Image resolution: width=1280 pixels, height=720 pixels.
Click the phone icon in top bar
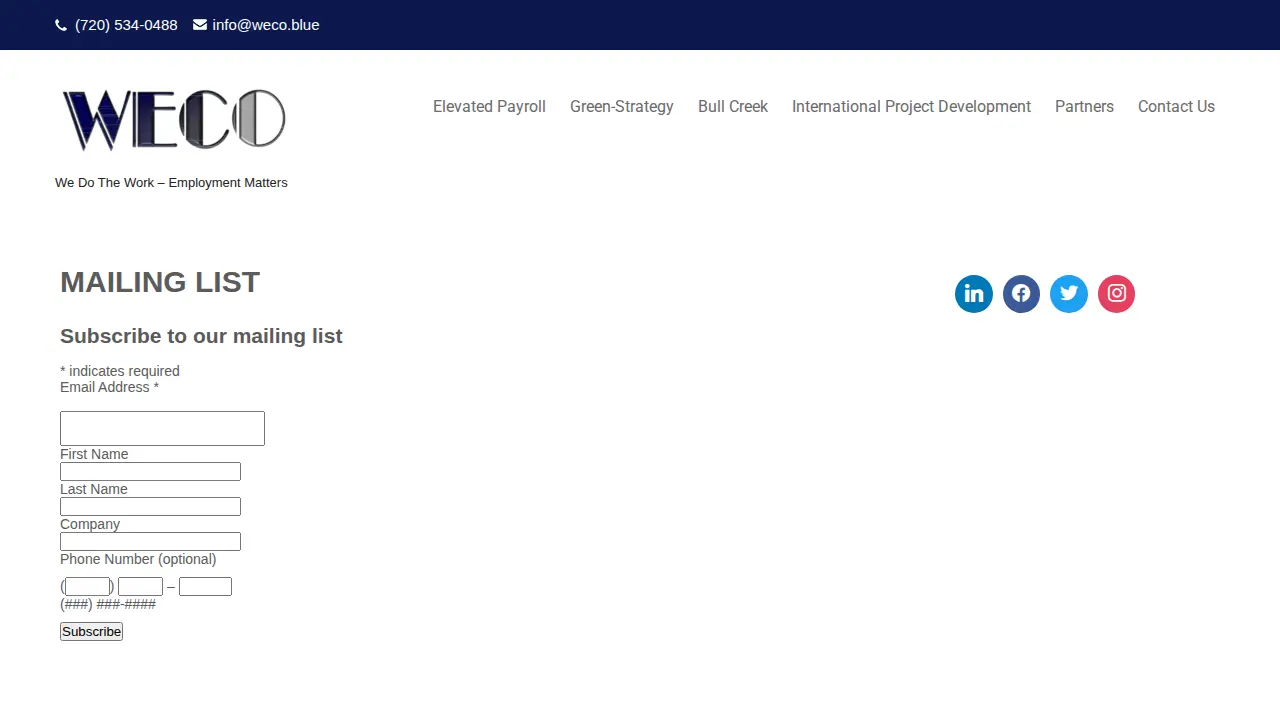tap(61, 25)
